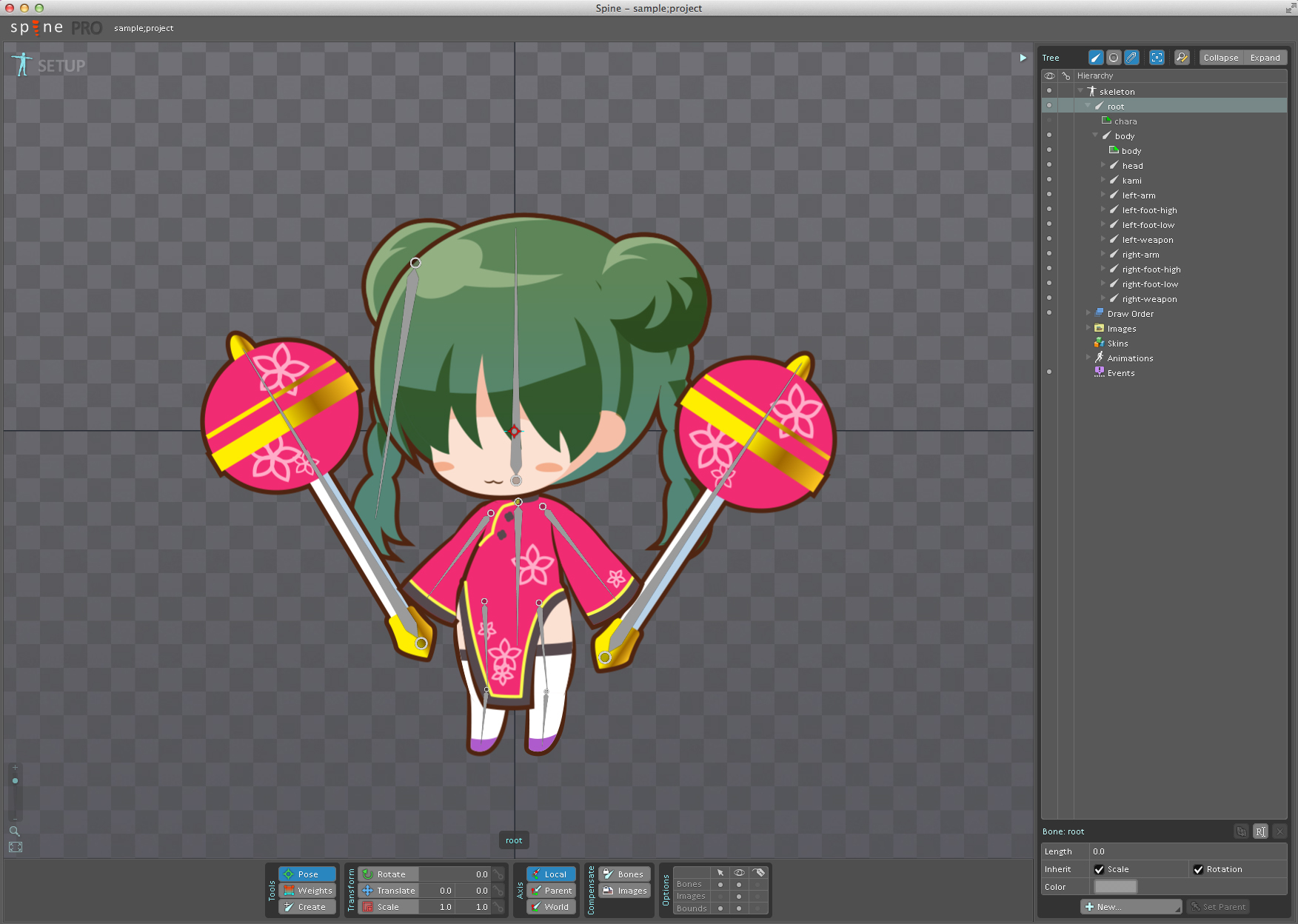Screen dimensions: 1298x924
Task: Toggle visibility dot for head bone
Action: [1049, 165]
